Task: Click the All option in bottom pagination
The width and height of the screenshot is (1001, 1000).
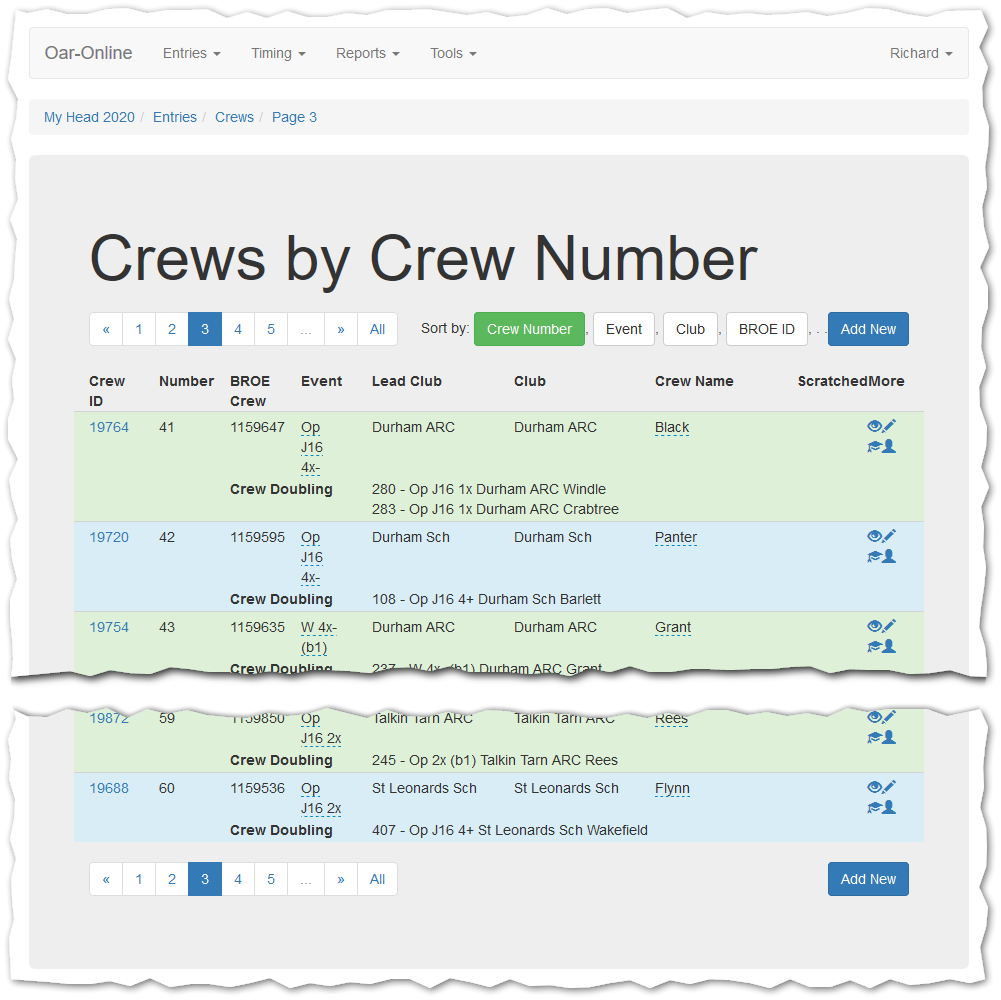Action: click(377, 879)
